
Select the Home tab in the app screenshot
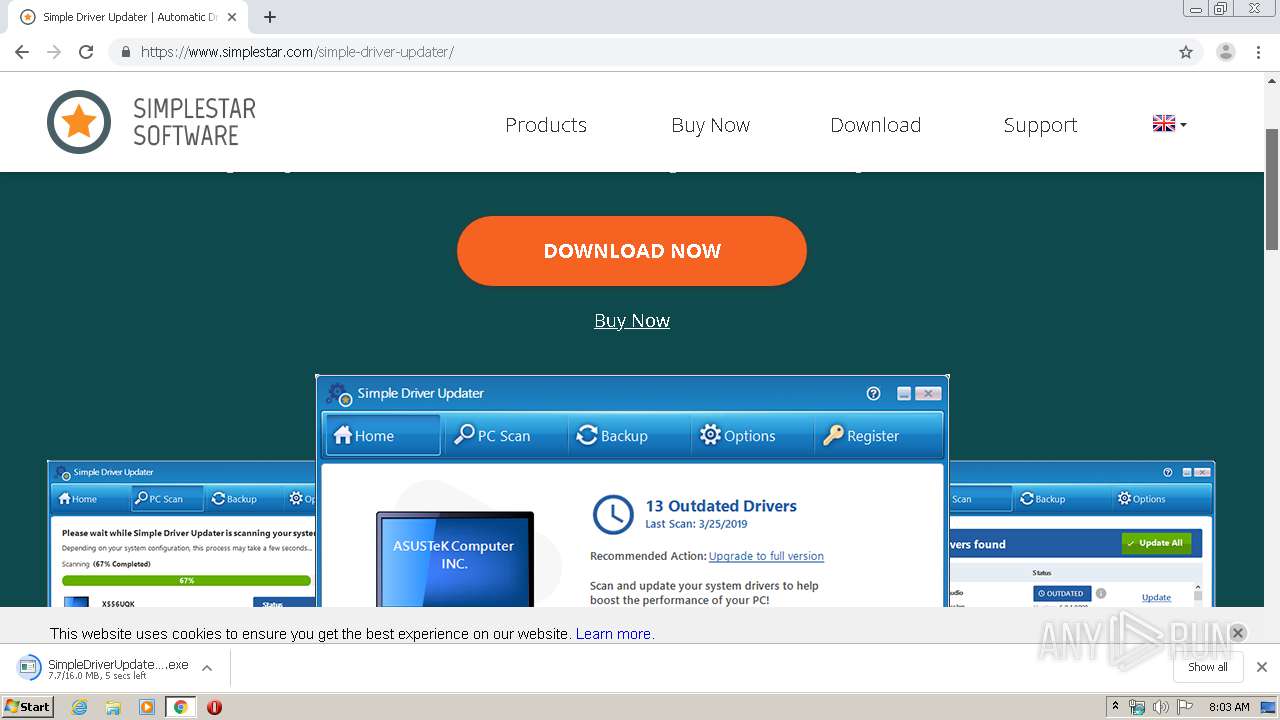coord(382,435)
